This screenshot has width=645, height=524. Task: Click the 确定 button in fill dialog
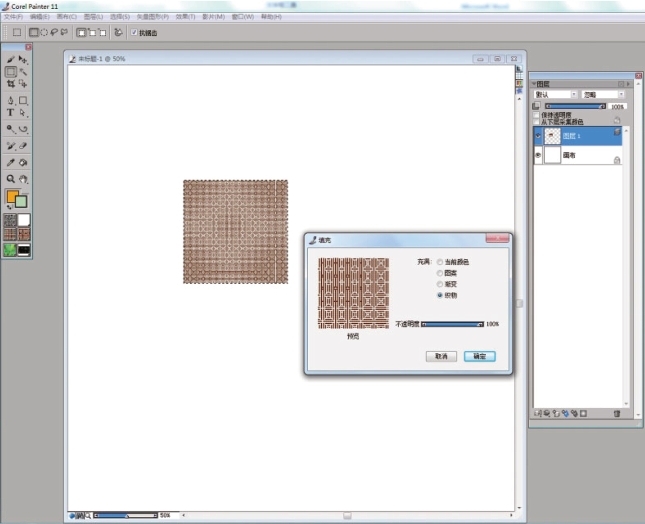click(x=480, y=356)
